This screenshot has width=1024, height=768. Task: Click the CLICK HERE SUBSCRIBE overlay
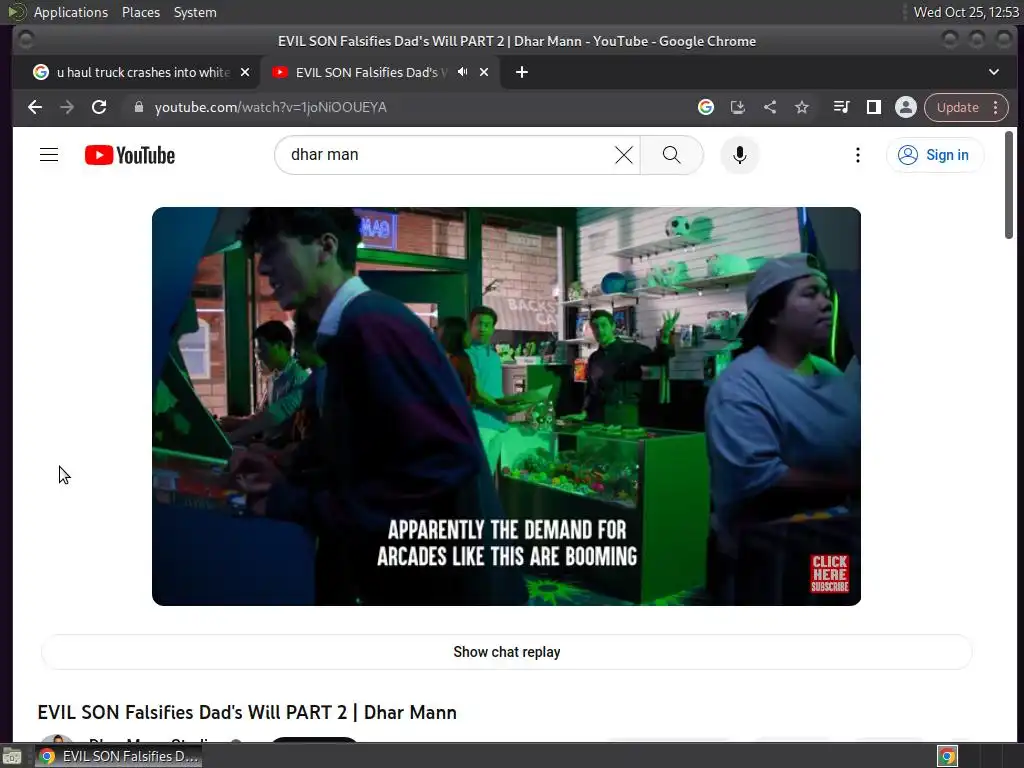point(830,574)
